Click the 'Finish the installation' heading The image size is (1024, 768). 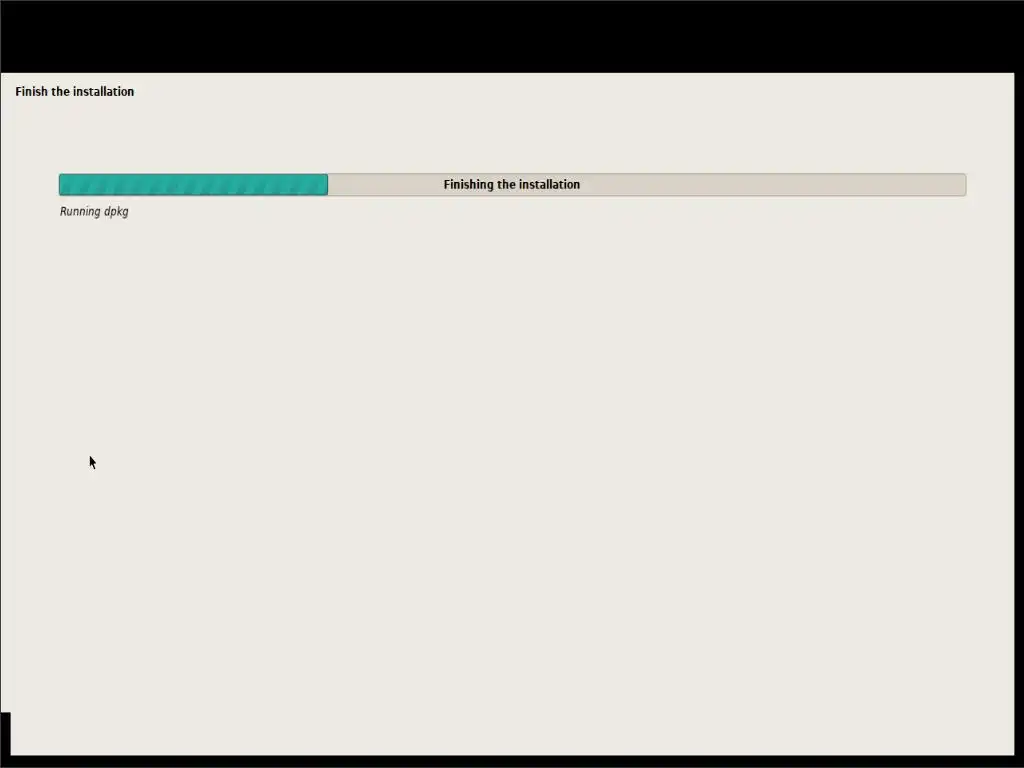click(74, 91)
